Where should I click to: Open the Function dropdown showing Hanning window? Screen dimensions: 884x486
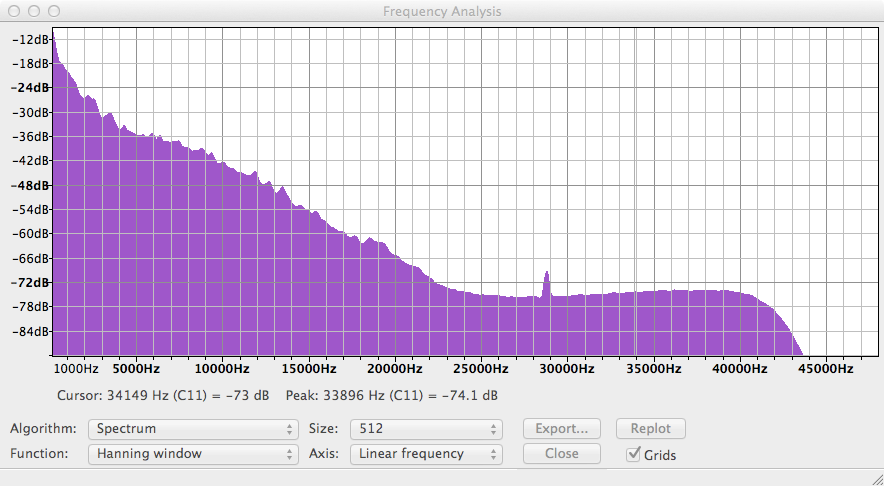tap(193, 454)
